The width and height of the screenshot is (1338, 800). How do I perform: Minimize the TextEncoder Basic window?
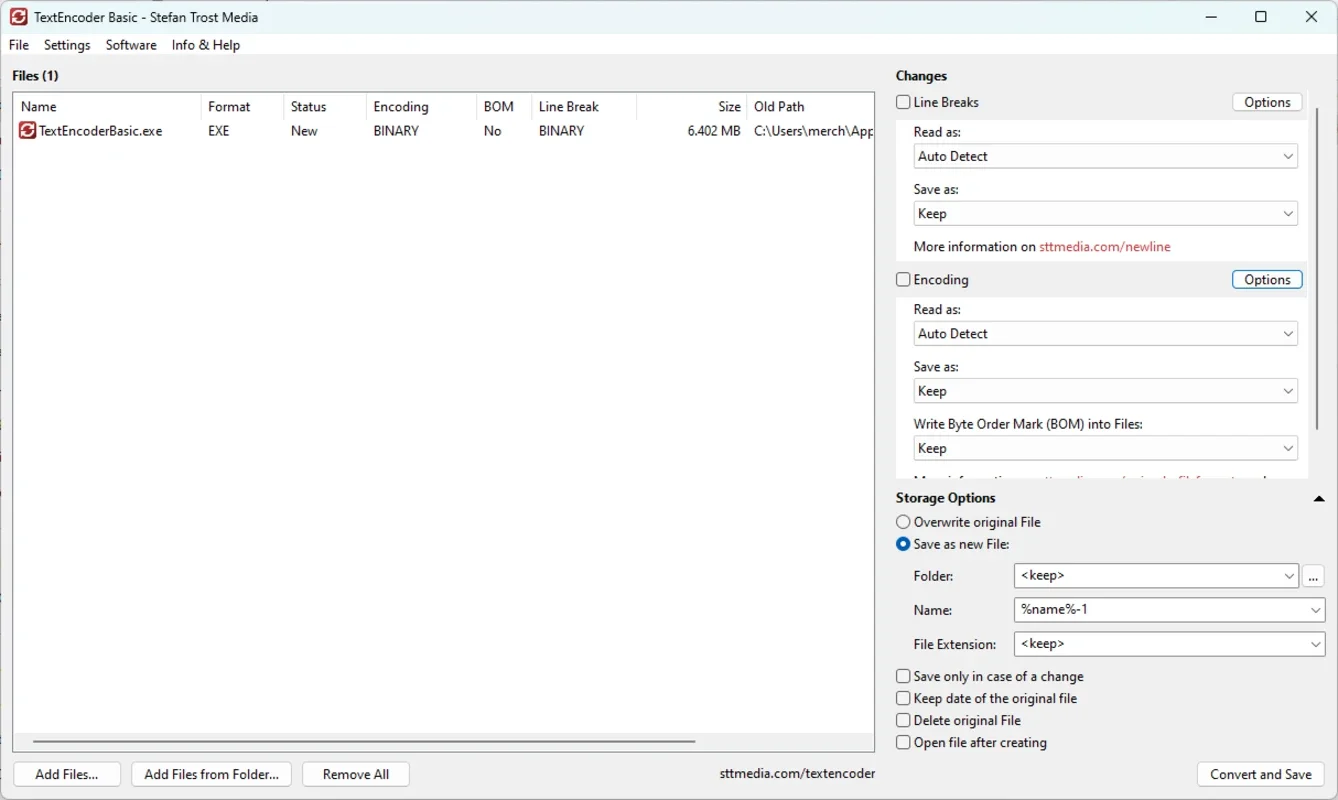pyautogui.click(x=1211, y=17)
